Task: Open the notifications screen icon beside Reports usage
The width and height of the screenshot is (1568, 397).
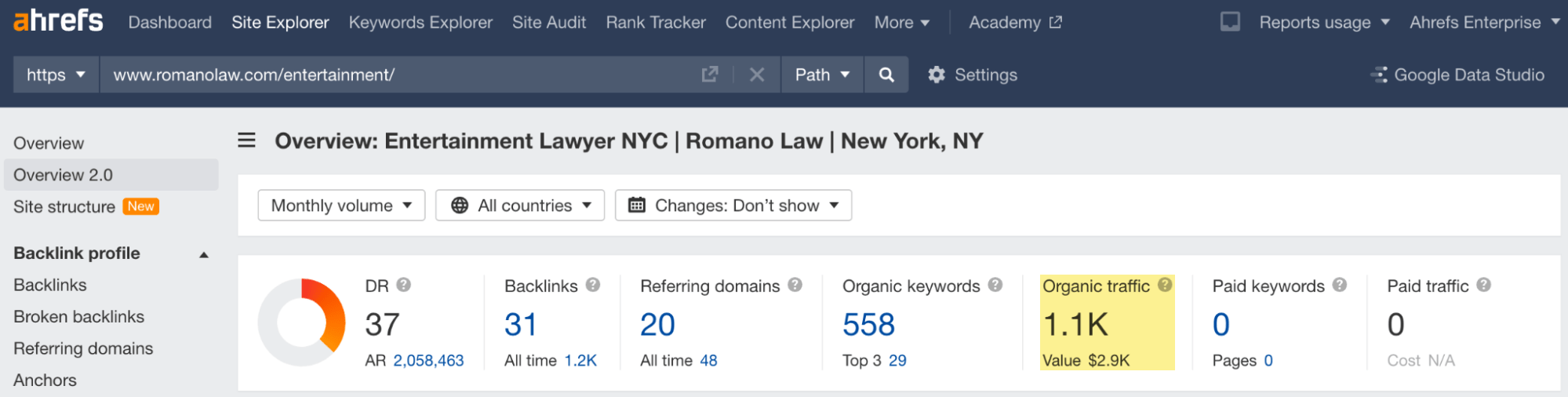Action: tap(1230, 22)
